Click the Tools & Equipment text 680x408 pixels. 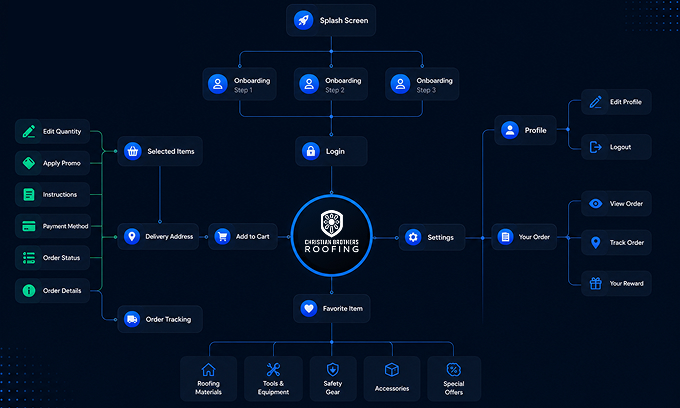tap(273, 388)
